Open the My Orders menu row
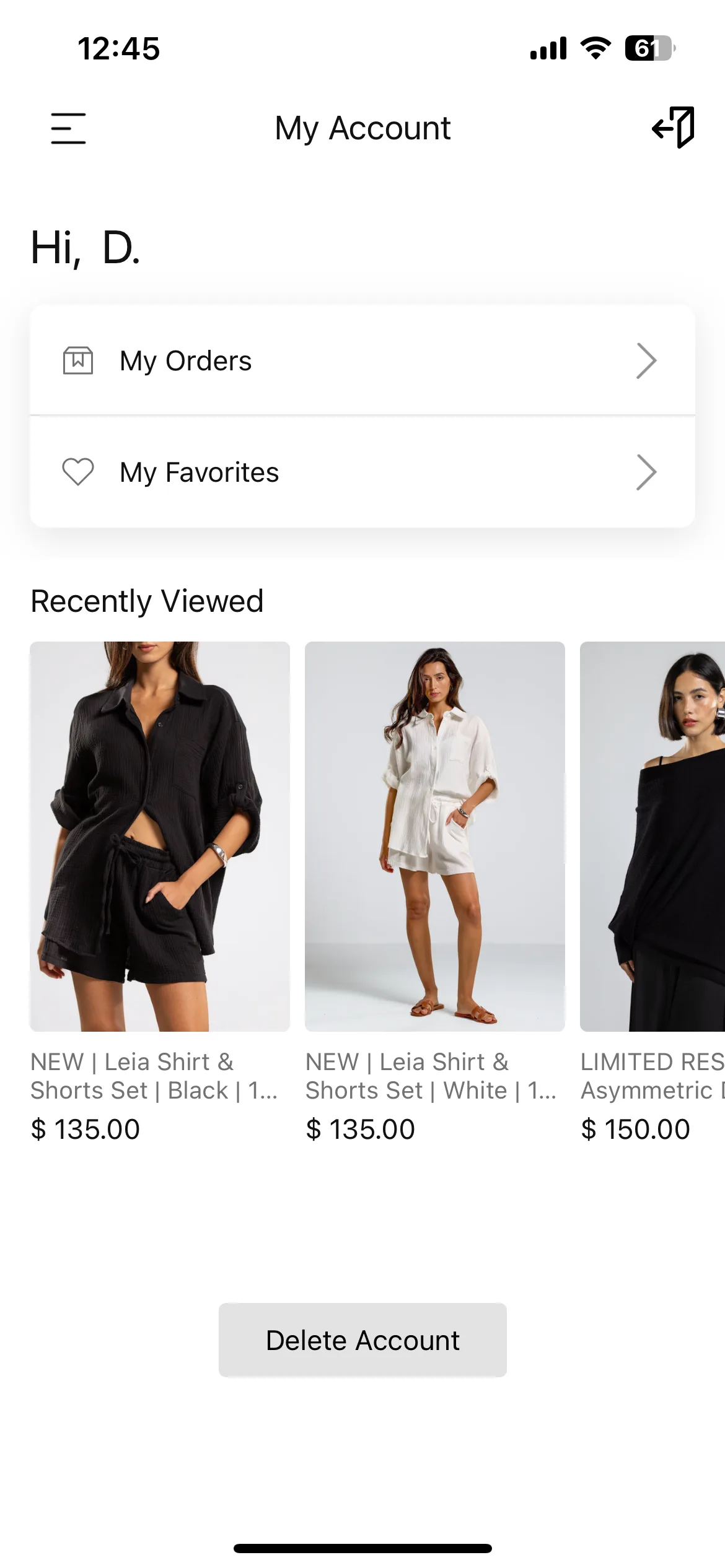 pyautogui.click(x=362, y=360)
